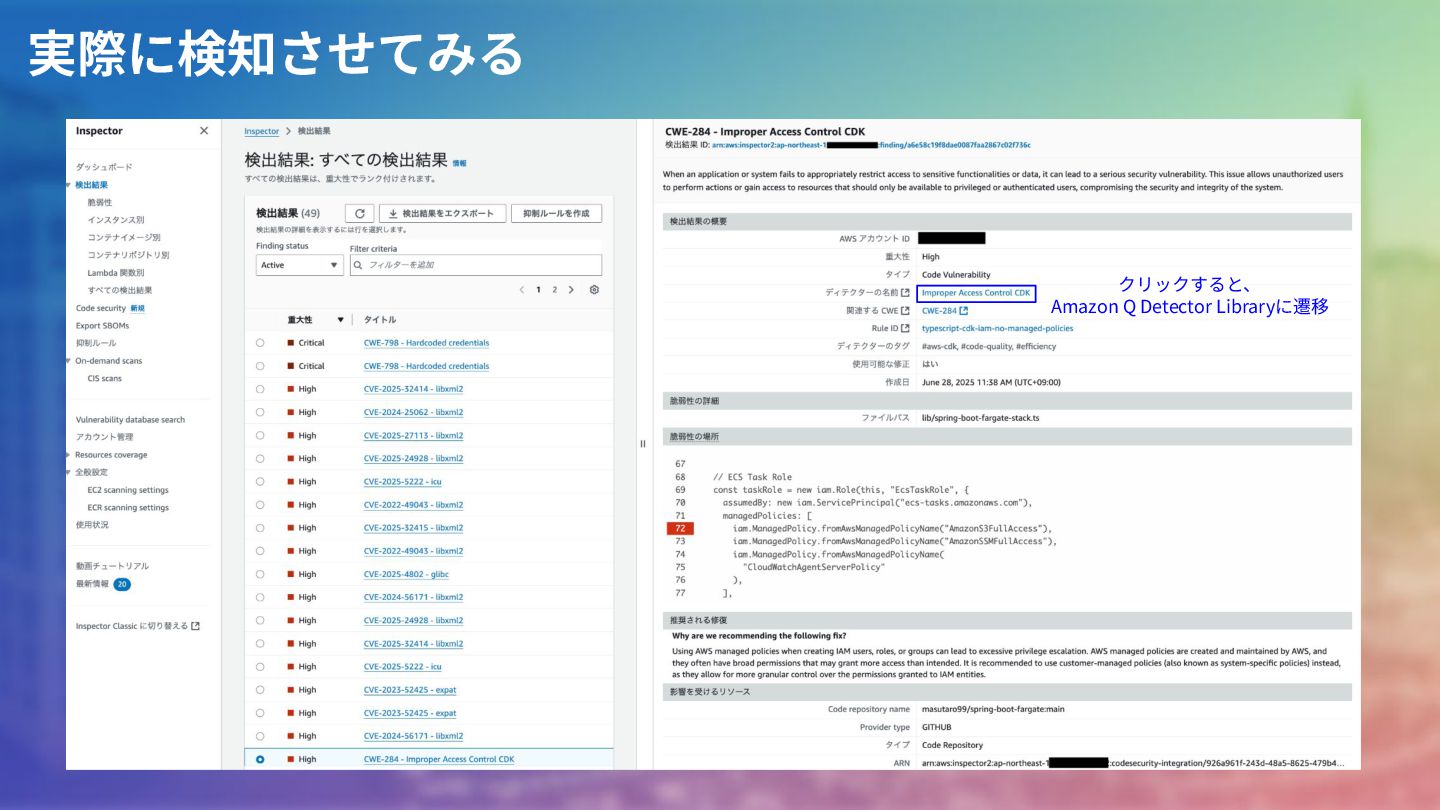
Task: Open the CWE-284 - Improper Access Control CDK row link
Action: [439, 759]
